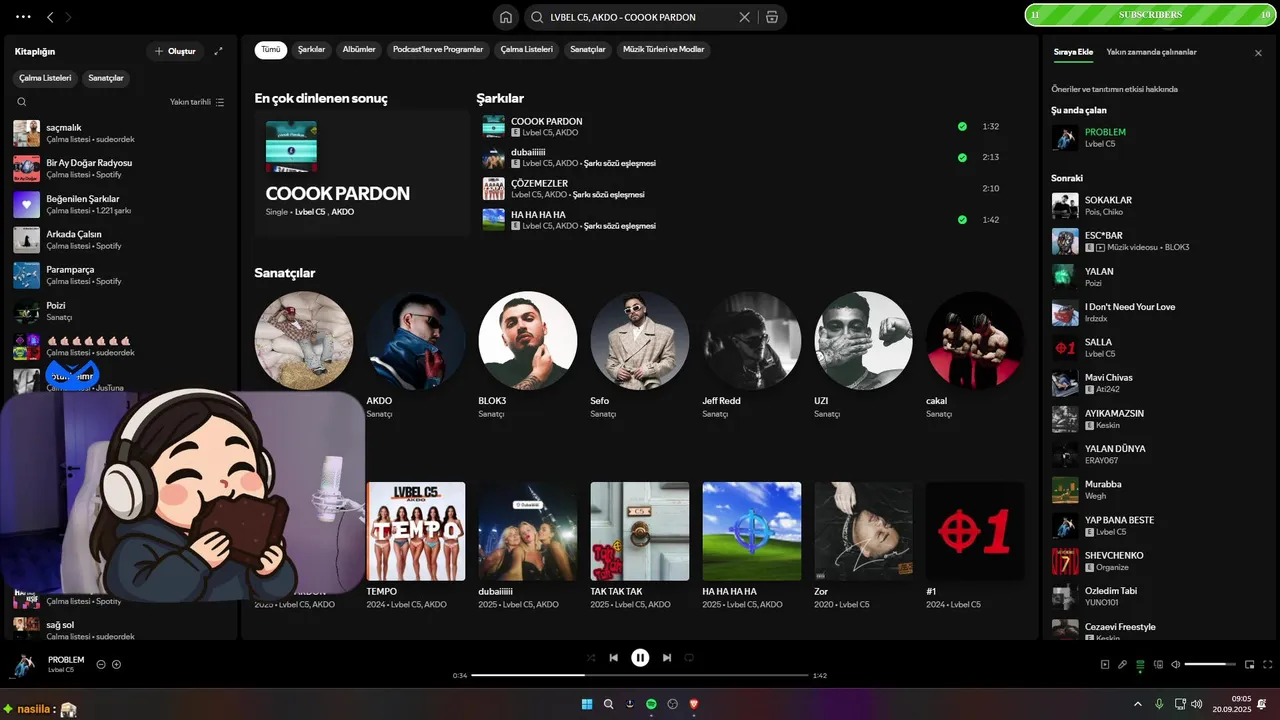Play SOKAKLAR from the queue
This screenshot has height=720, width=1280.
click(1156, 206)
